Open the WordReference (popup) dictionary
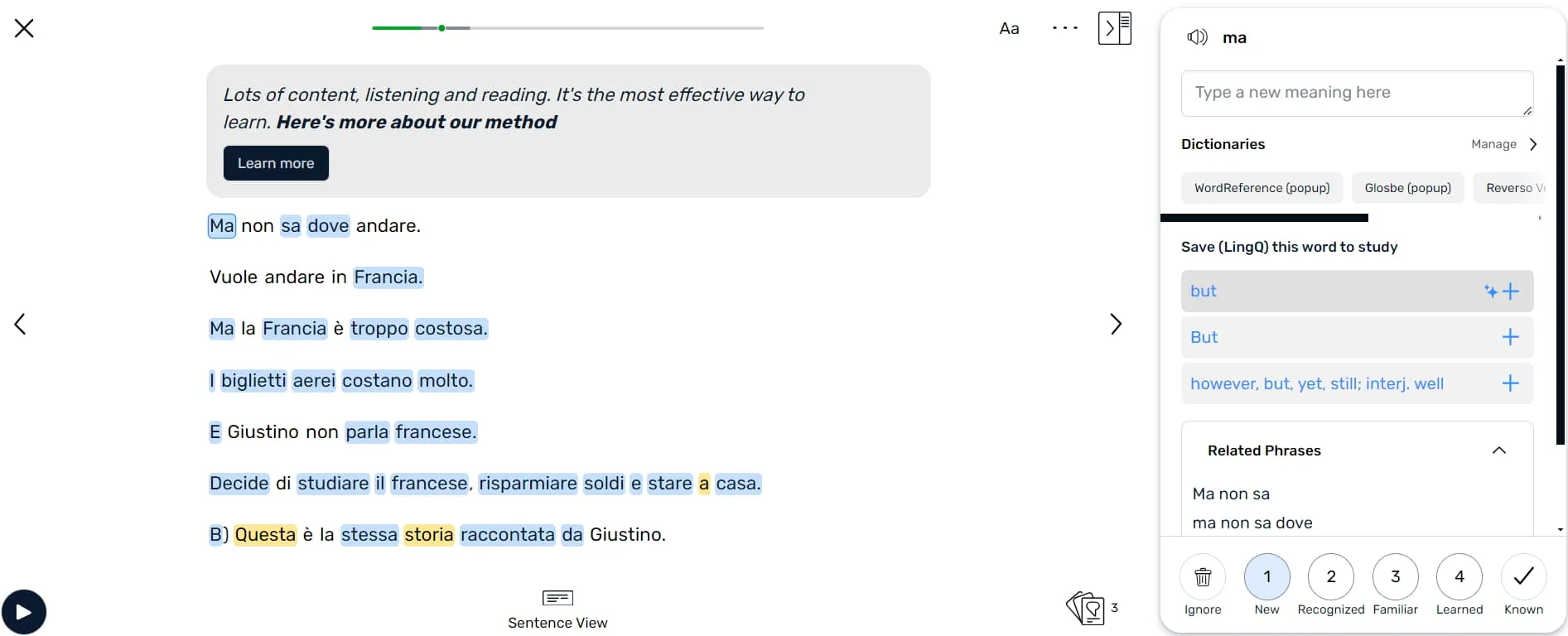Image resolution: width=1568 pixels, height=636 pixels. (1262, 188)
